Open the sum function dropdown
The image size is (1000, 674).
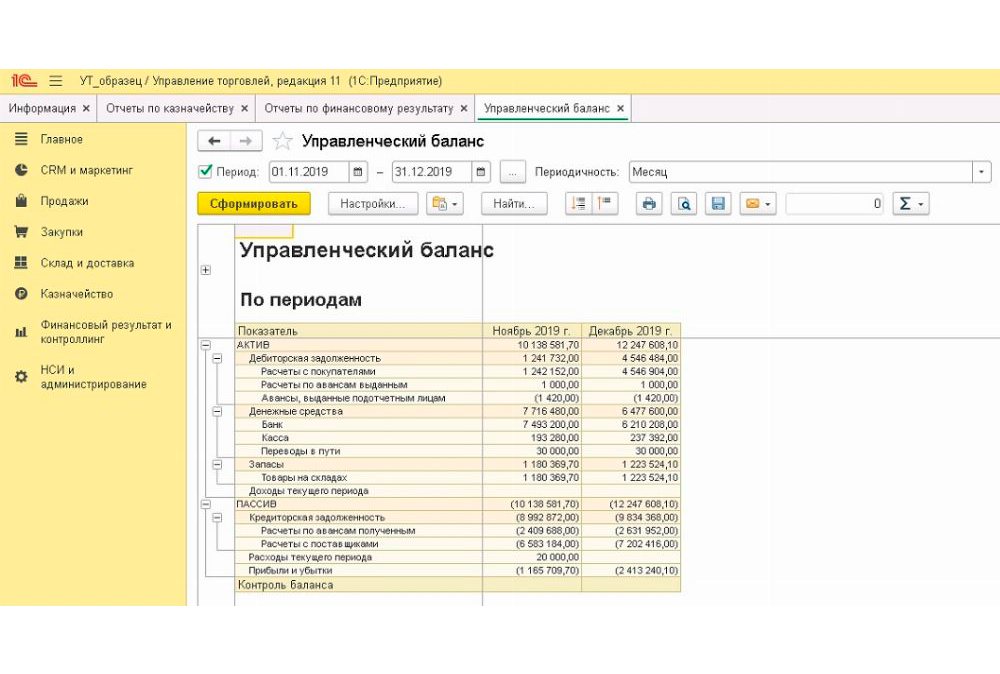click(x=910, y=204)
